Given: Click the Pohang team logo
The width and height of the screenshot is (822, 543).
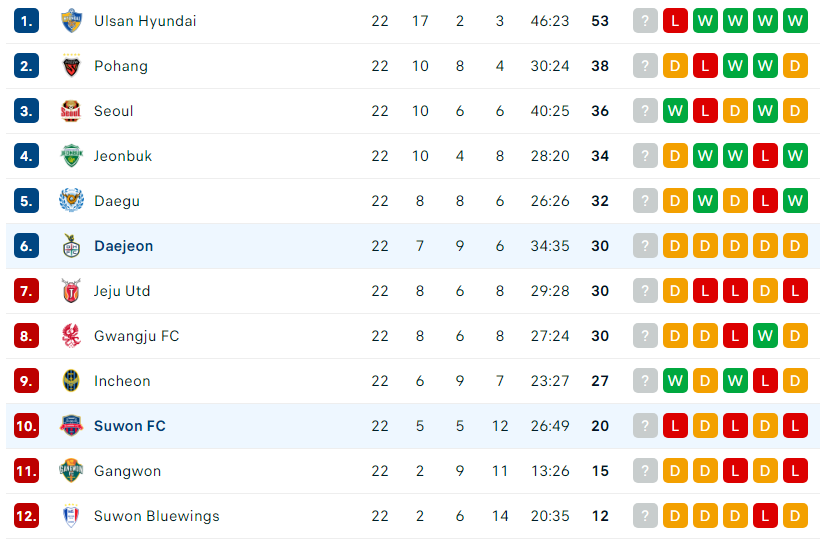Looking at the screenshot, I should tap(71, 66).
